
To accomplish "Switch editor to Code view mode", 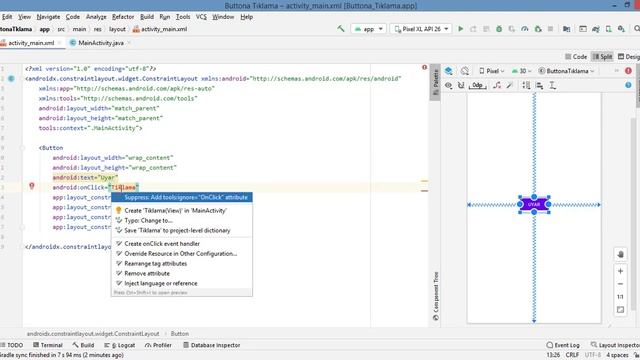I will click(576, 57).
